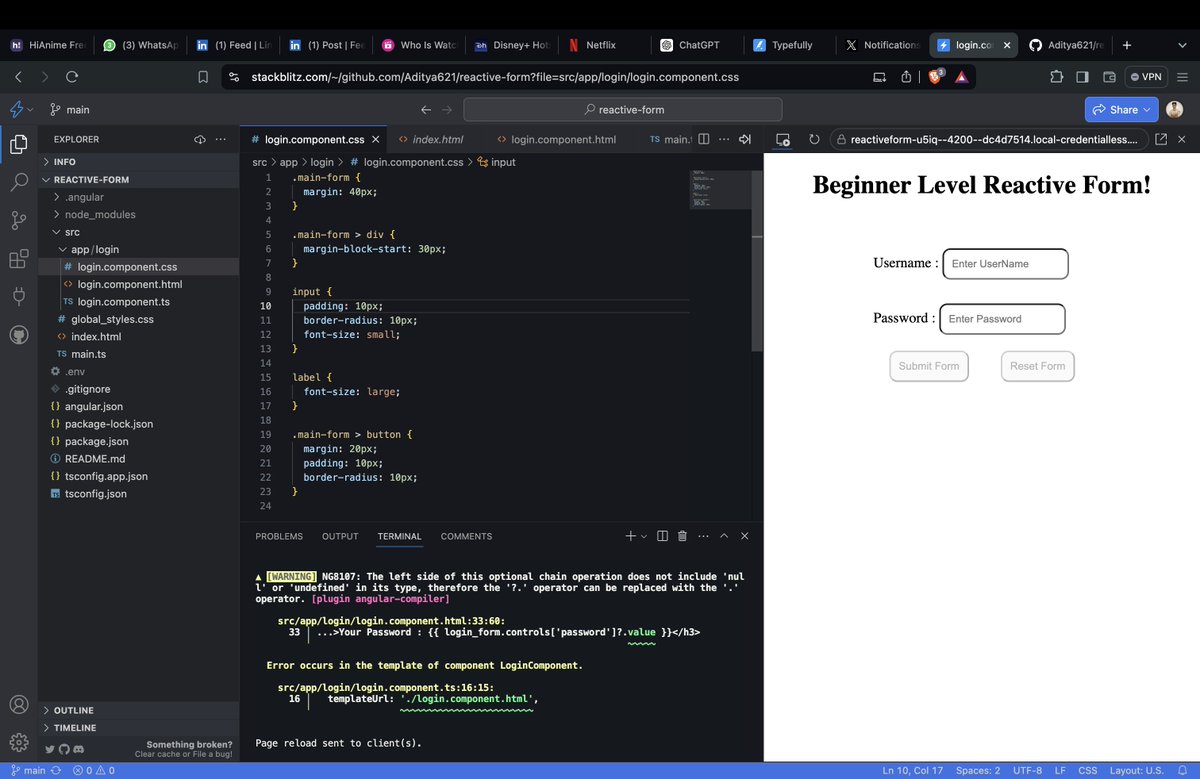Open the Search view in activity bar

pos(19,182)
